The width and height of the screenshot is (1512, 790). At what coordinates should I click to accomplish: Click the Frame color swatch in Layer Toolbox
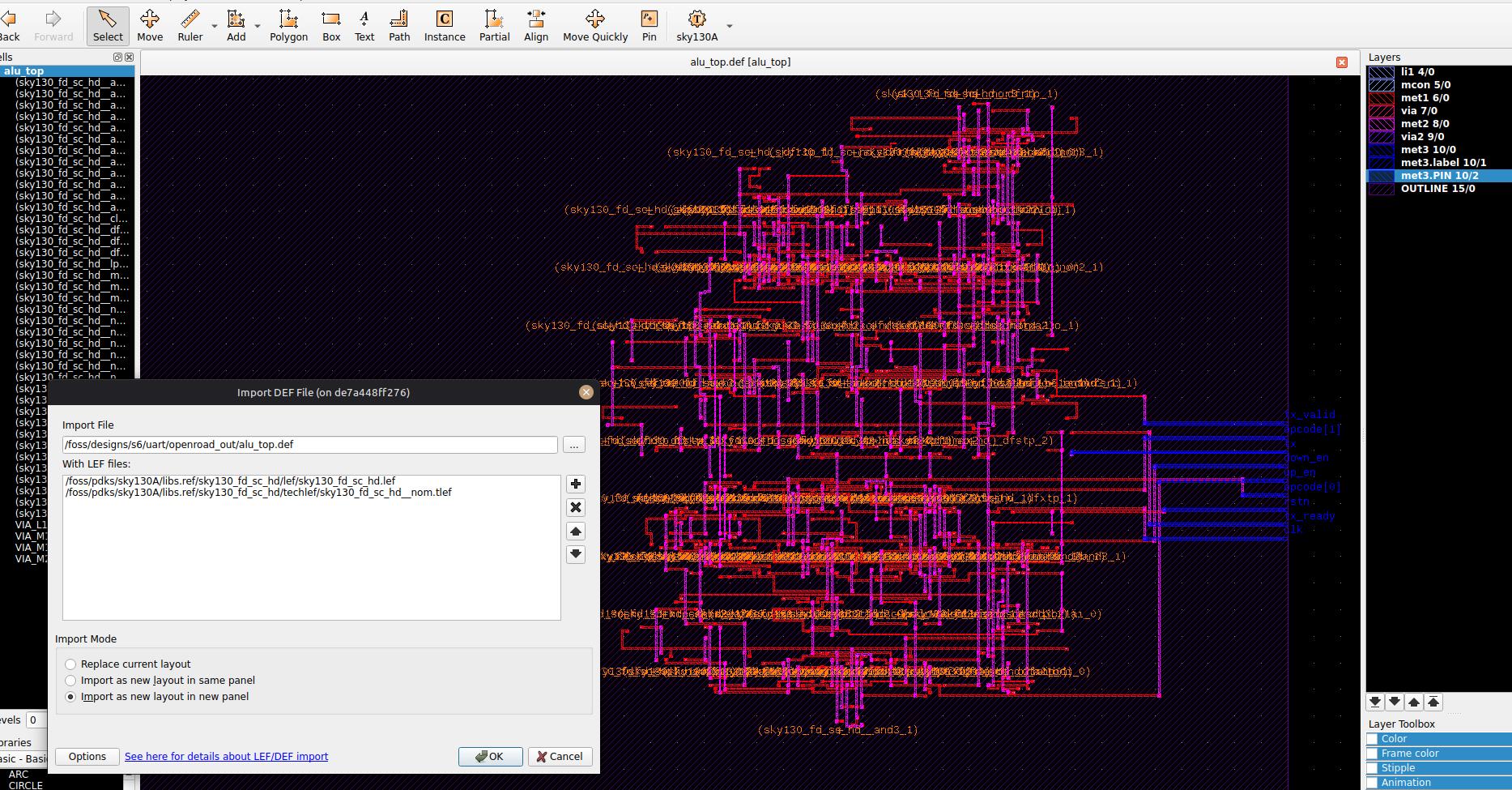[1373, 753]
